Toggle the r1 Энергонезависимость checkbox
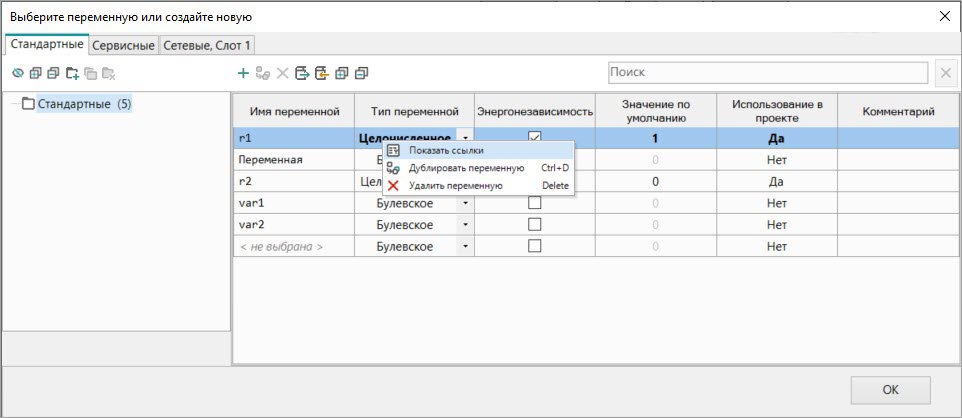The width and height of the screenshot is (962, 418). coord(534,137)
